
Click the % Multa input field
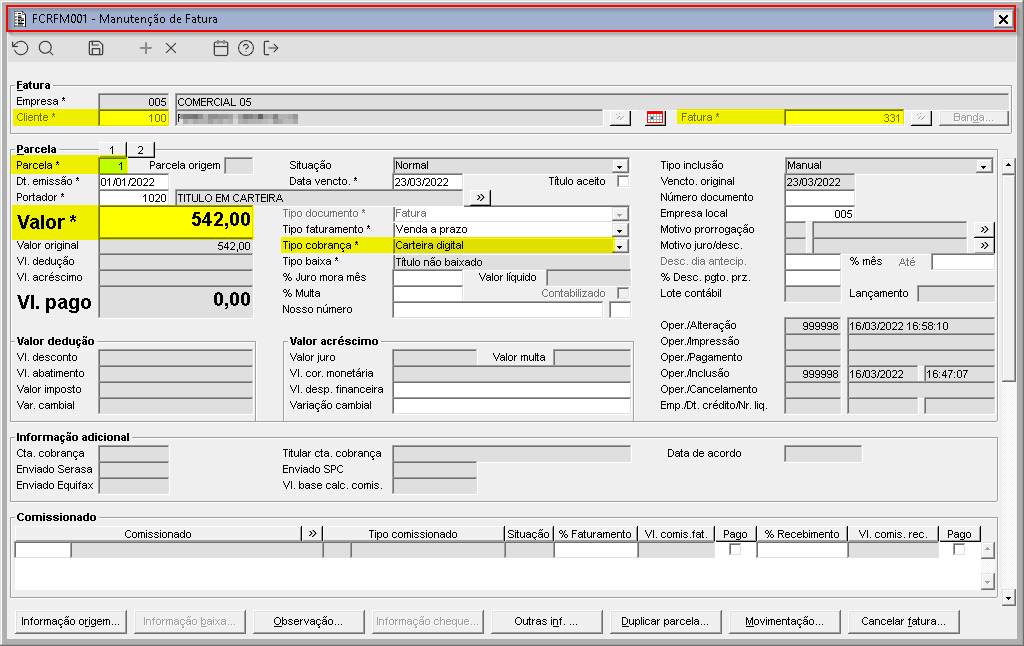coord(428,293)
